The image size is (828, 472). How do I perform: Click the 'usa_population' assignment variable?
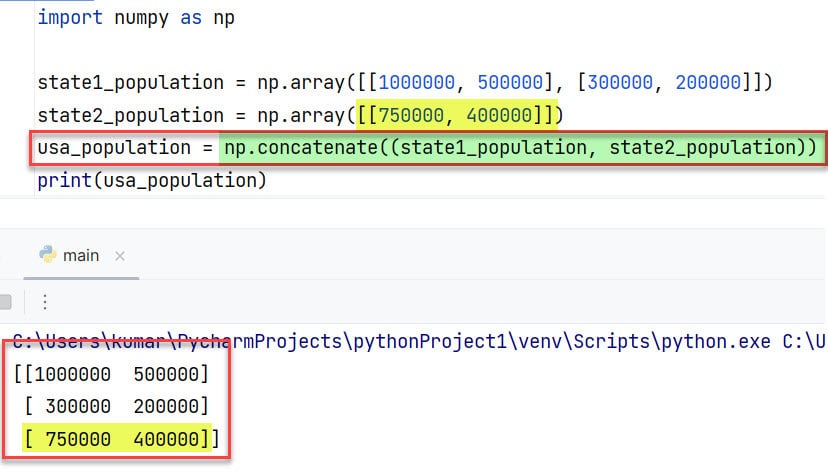tap(114, 147)
